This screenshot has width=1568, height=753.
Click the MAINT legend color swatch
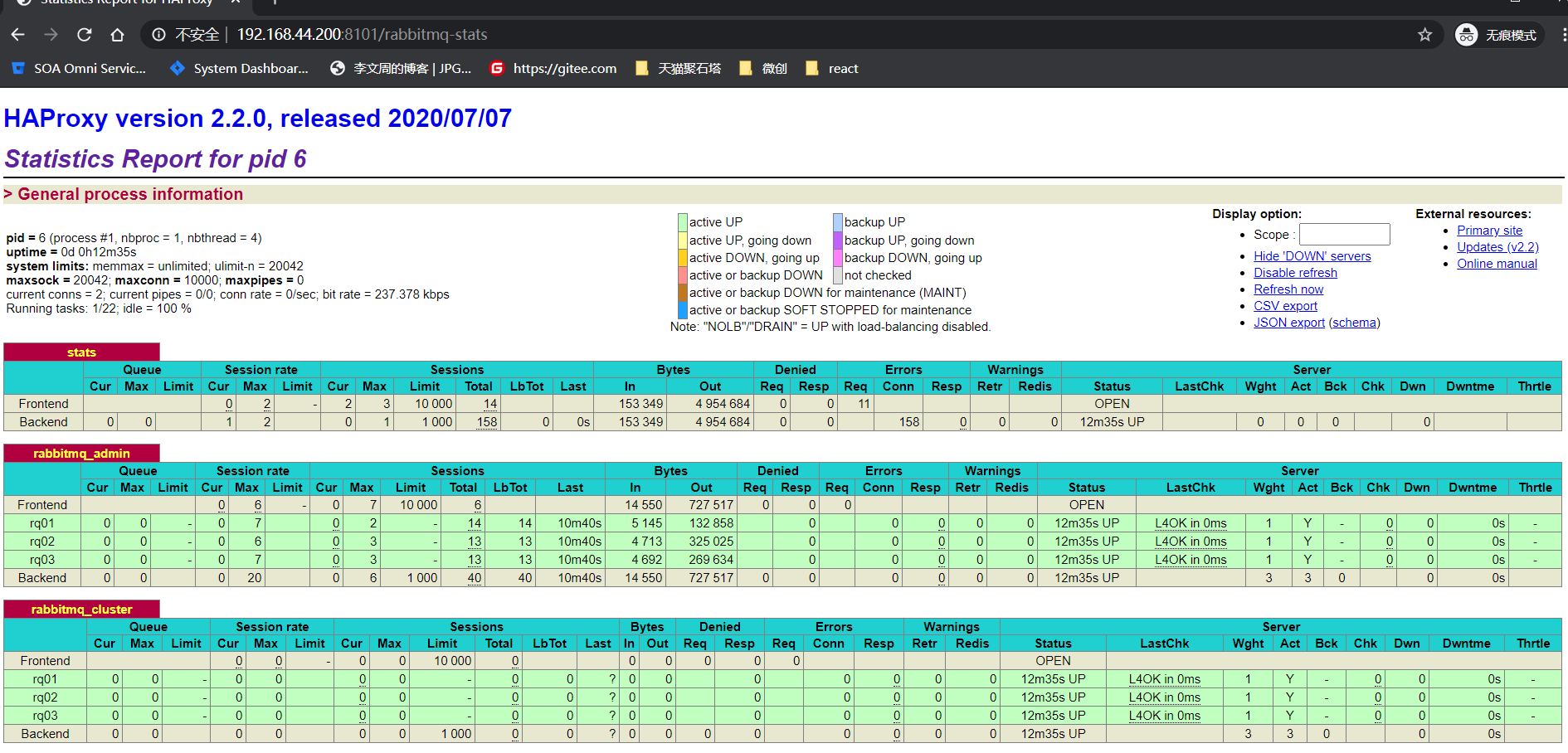pyautogui.click(x=682, y=293)
